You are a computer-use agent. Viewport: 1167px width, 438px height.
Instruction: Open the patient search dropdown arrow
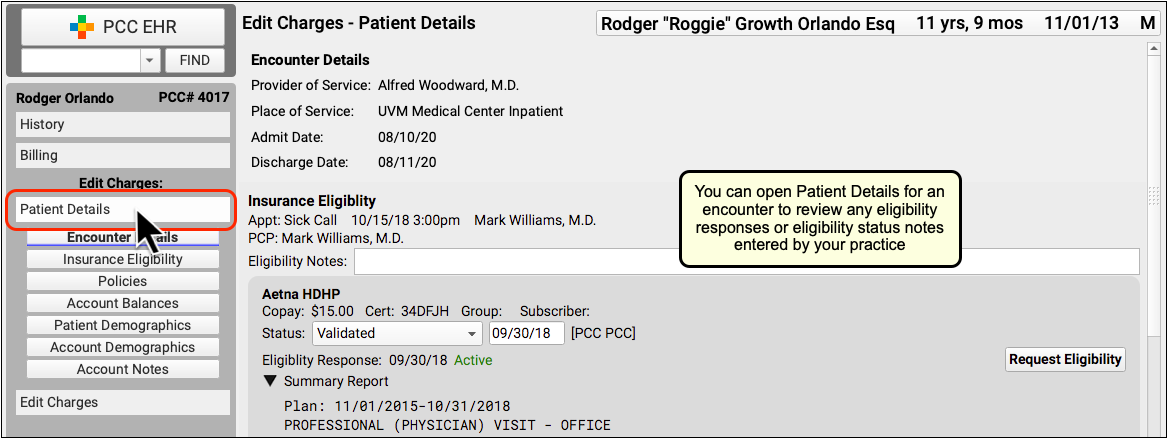[150, 61]
